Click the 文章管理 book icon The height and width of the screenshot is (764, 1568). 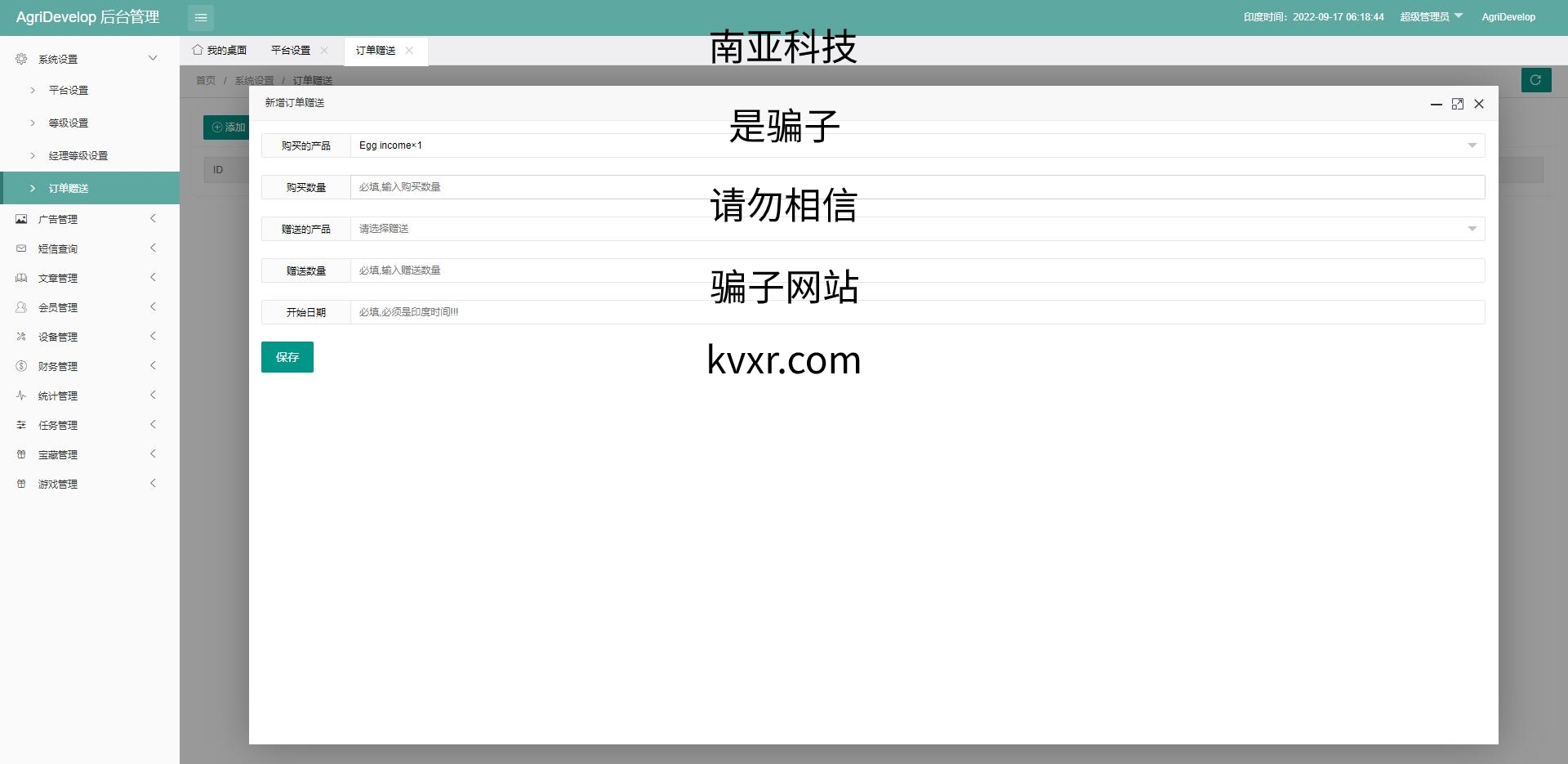(x=21, y=278)
